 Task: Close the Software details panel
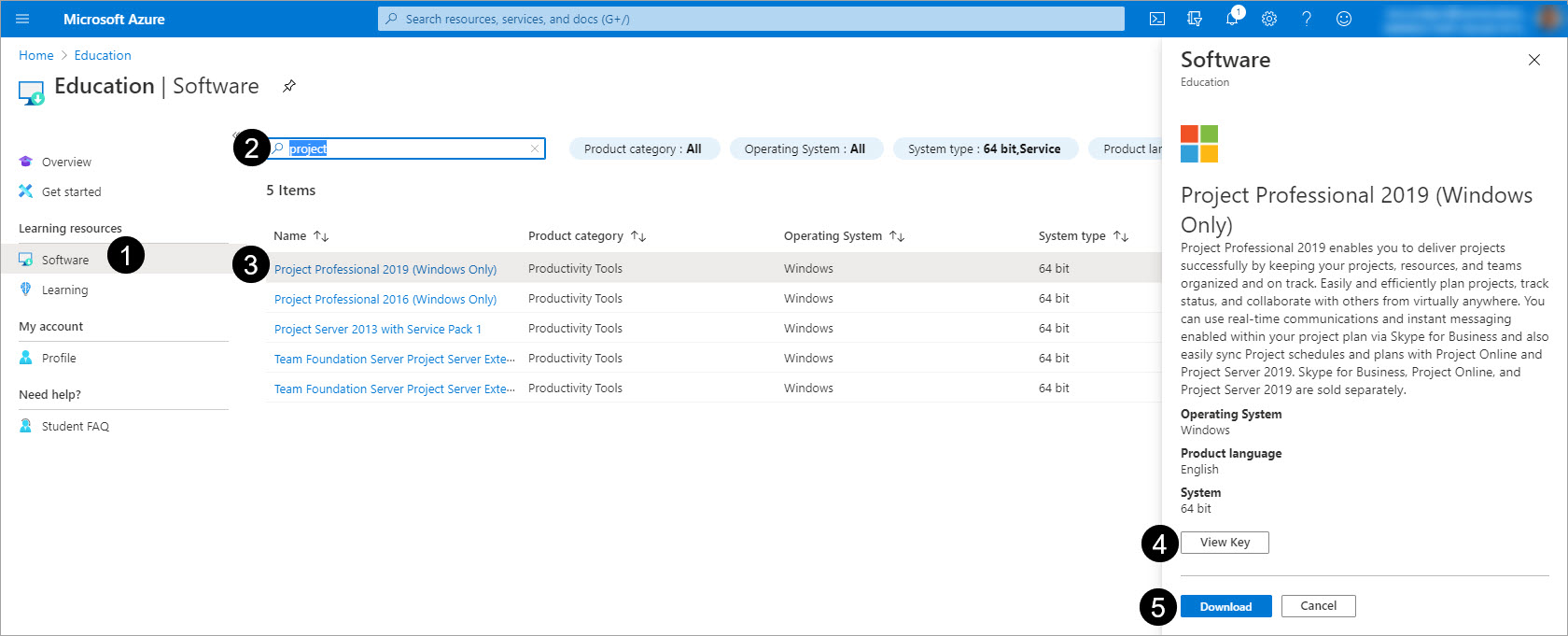(1534, 60)
